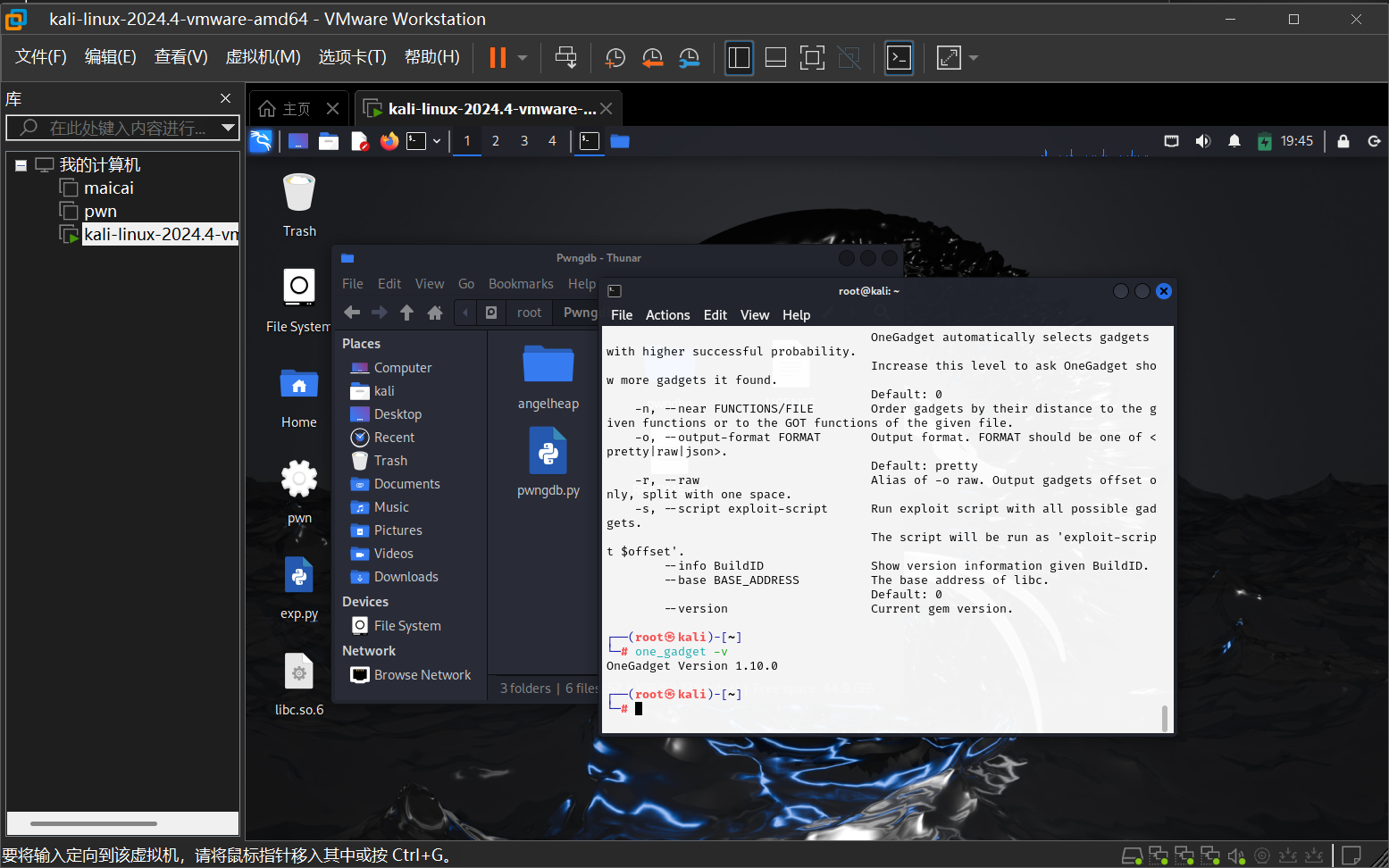Image resolution: width=1389 pixels, height=868 pixels.
Task: Toggle Unity mode button
Action: click(849, 58)
